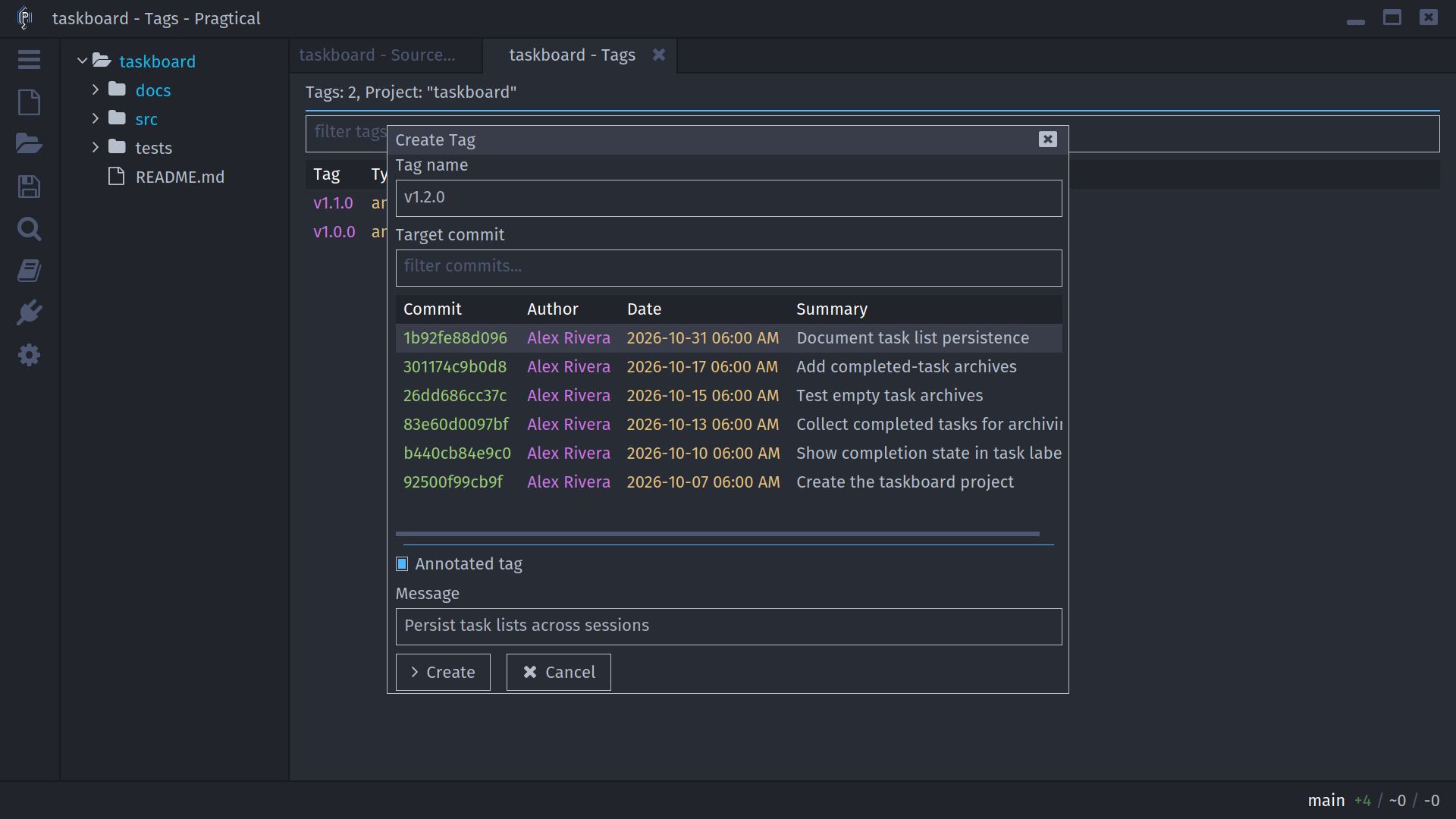This screenshot has height=819, width=1456.
Task: Select commit 92500f99cb9f
Action: [729, 482]
